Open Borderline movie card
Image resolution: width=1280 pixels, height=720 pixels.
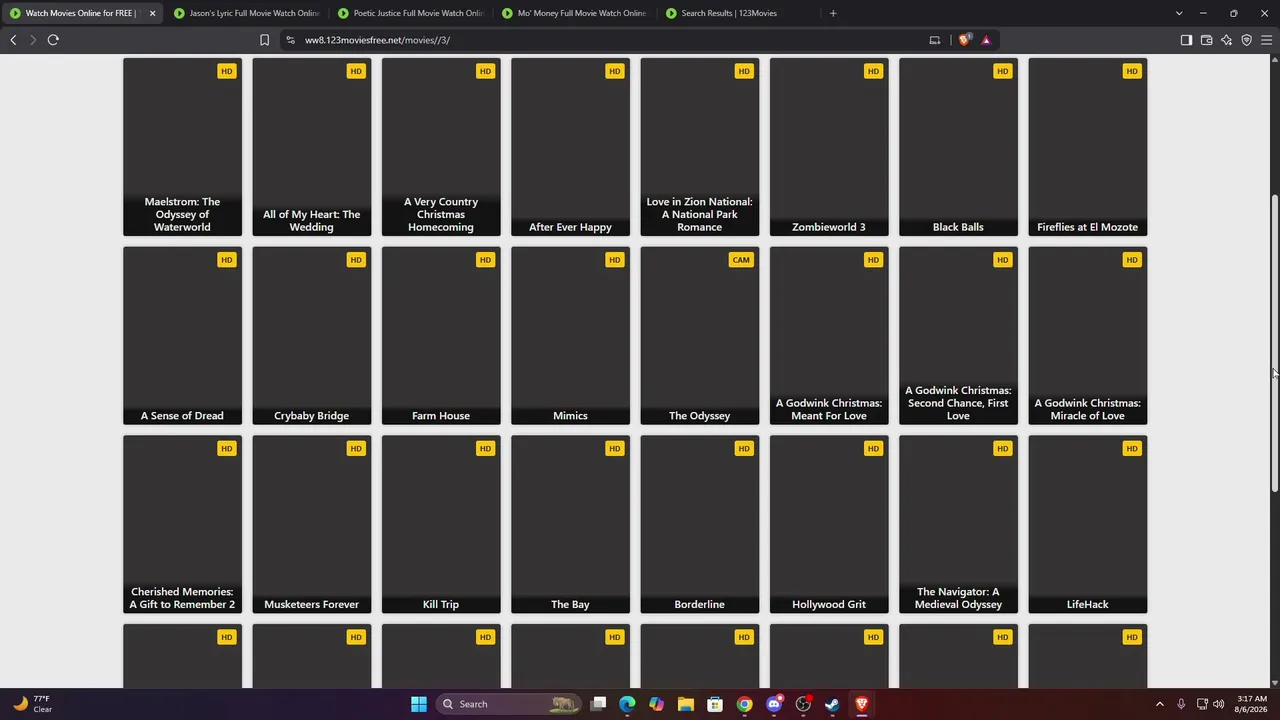[700, 524]
